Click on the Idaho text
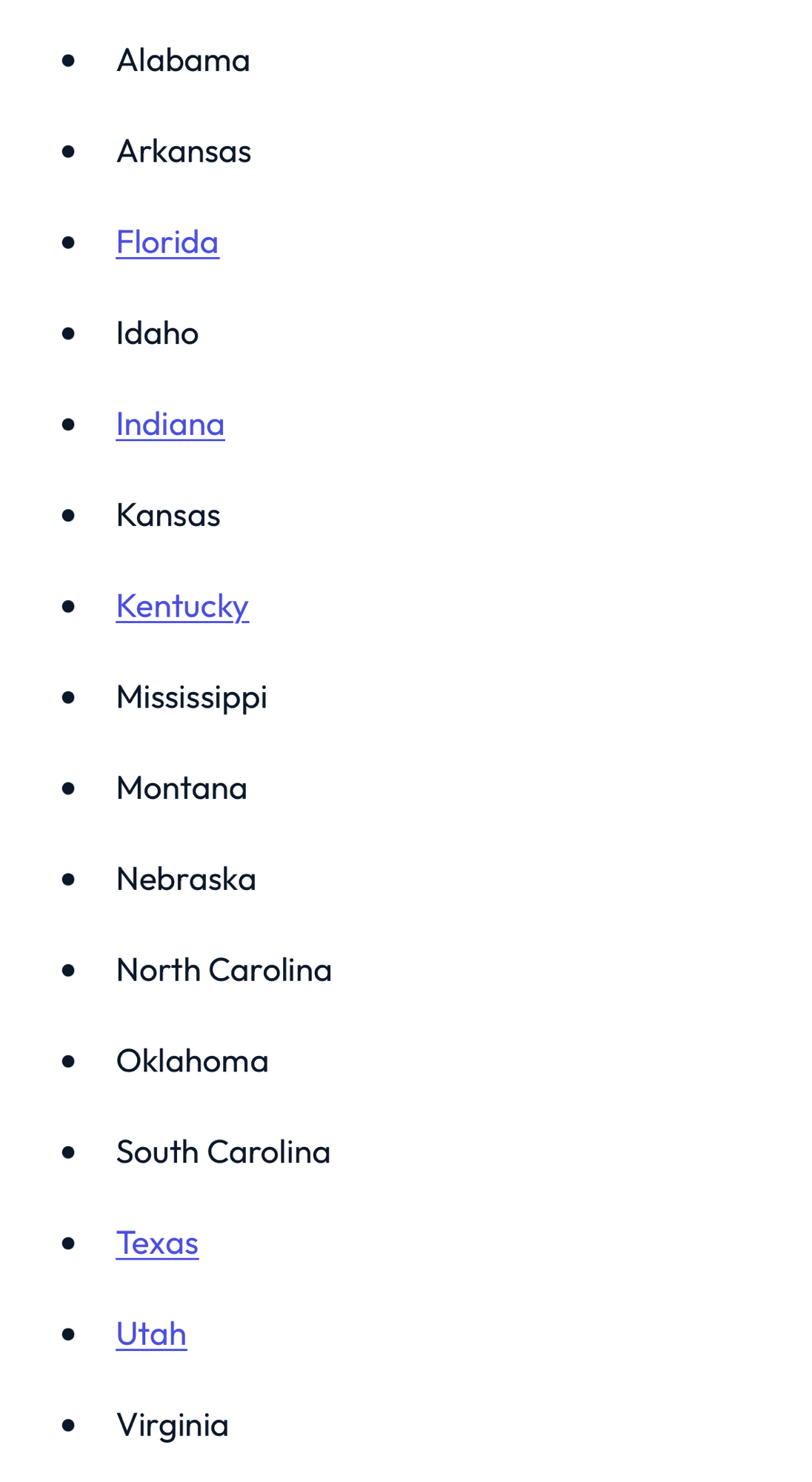 [157, 333]
